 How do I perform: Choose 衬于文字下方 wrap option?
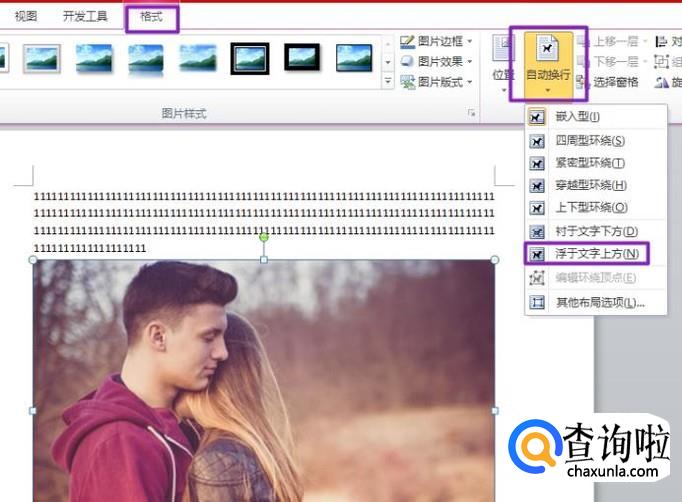click(595, 231)
